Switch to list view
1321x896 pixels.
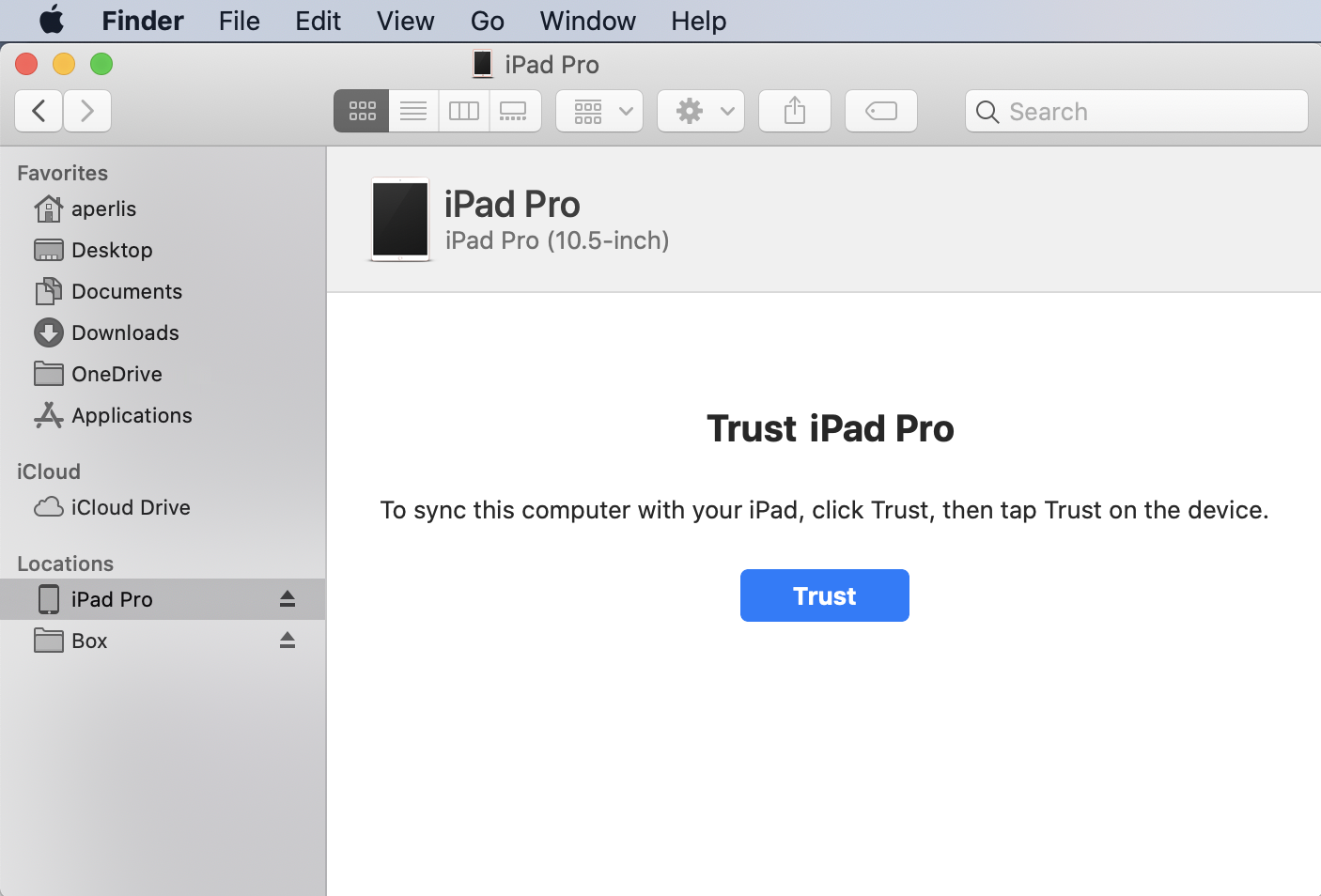click(x=413, y=111)
